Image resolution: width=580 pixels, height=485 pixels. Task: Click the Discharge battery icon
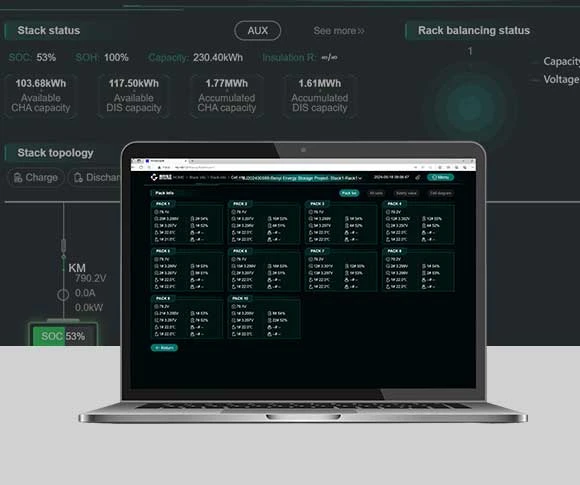pyautogui.click(x=78, y=178)
